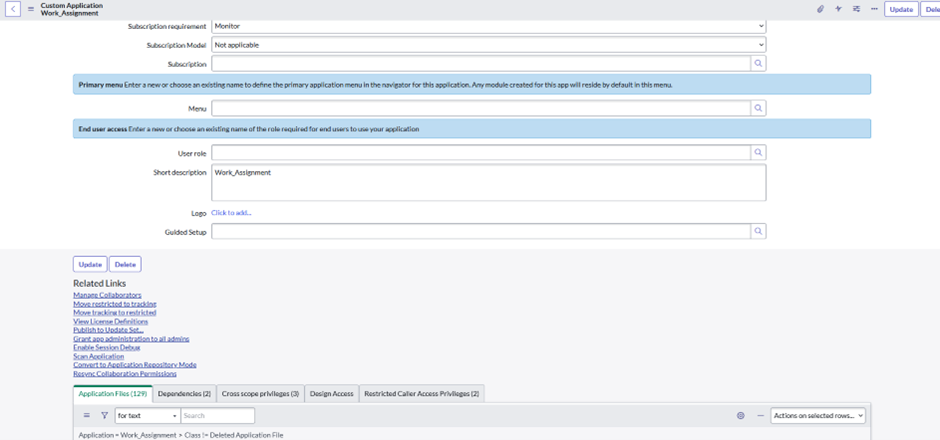
Task: Open the form context menu (hamburger icon)
Action: (x=30, y=9)
